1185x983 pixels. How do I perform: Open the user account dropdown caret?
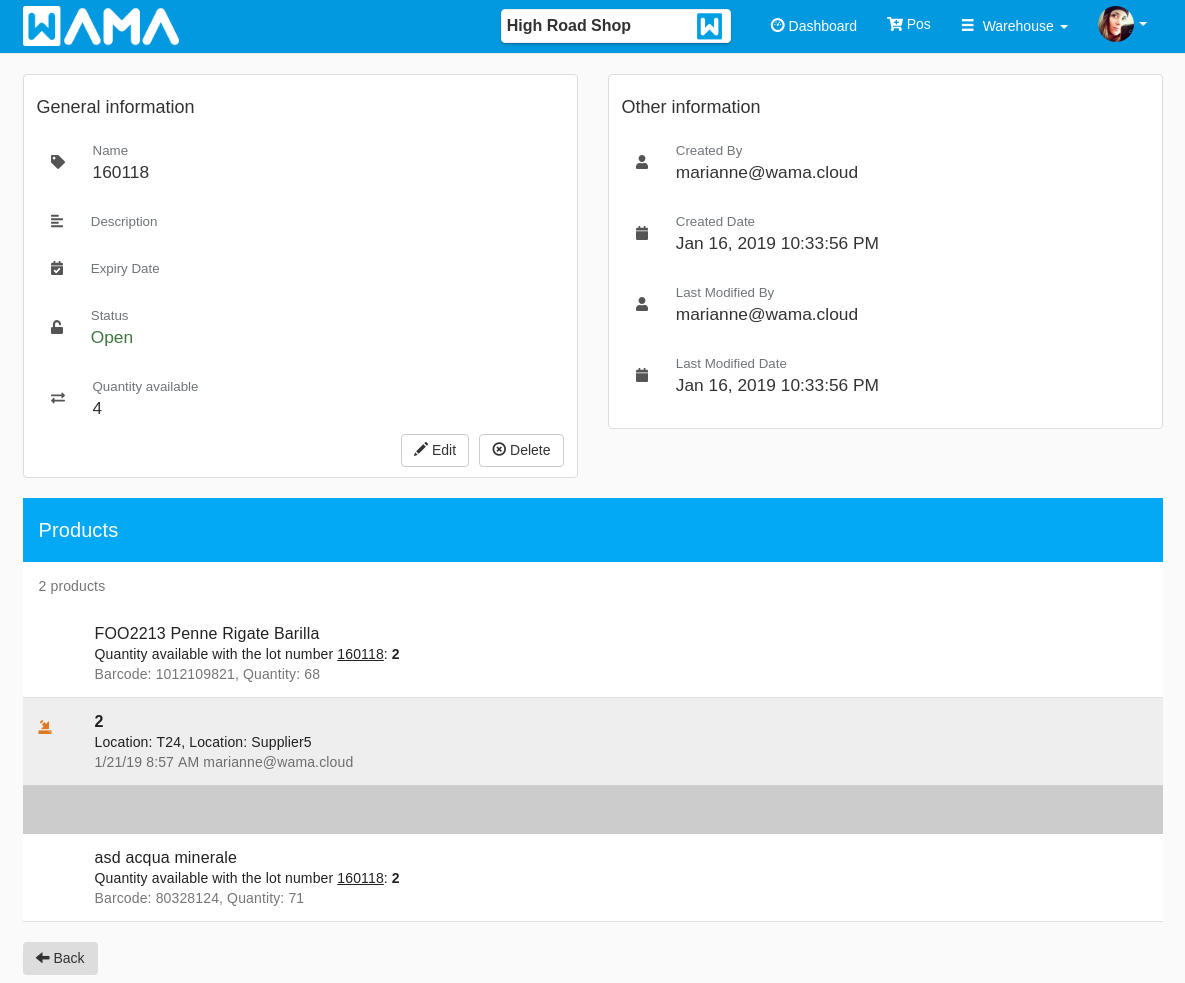tap(1143, 24)
